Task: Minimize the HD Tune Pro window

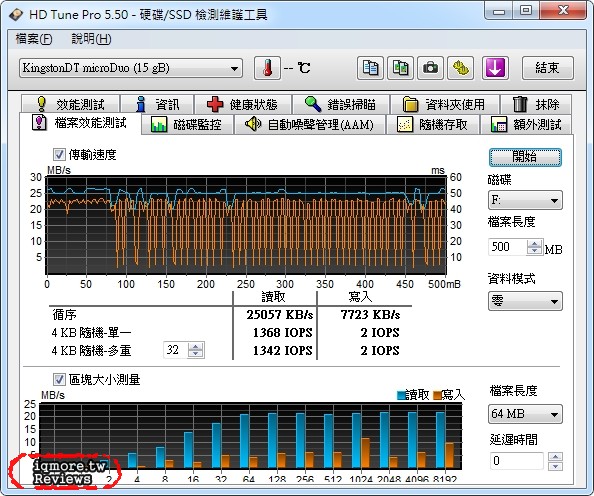Action: 499,10
